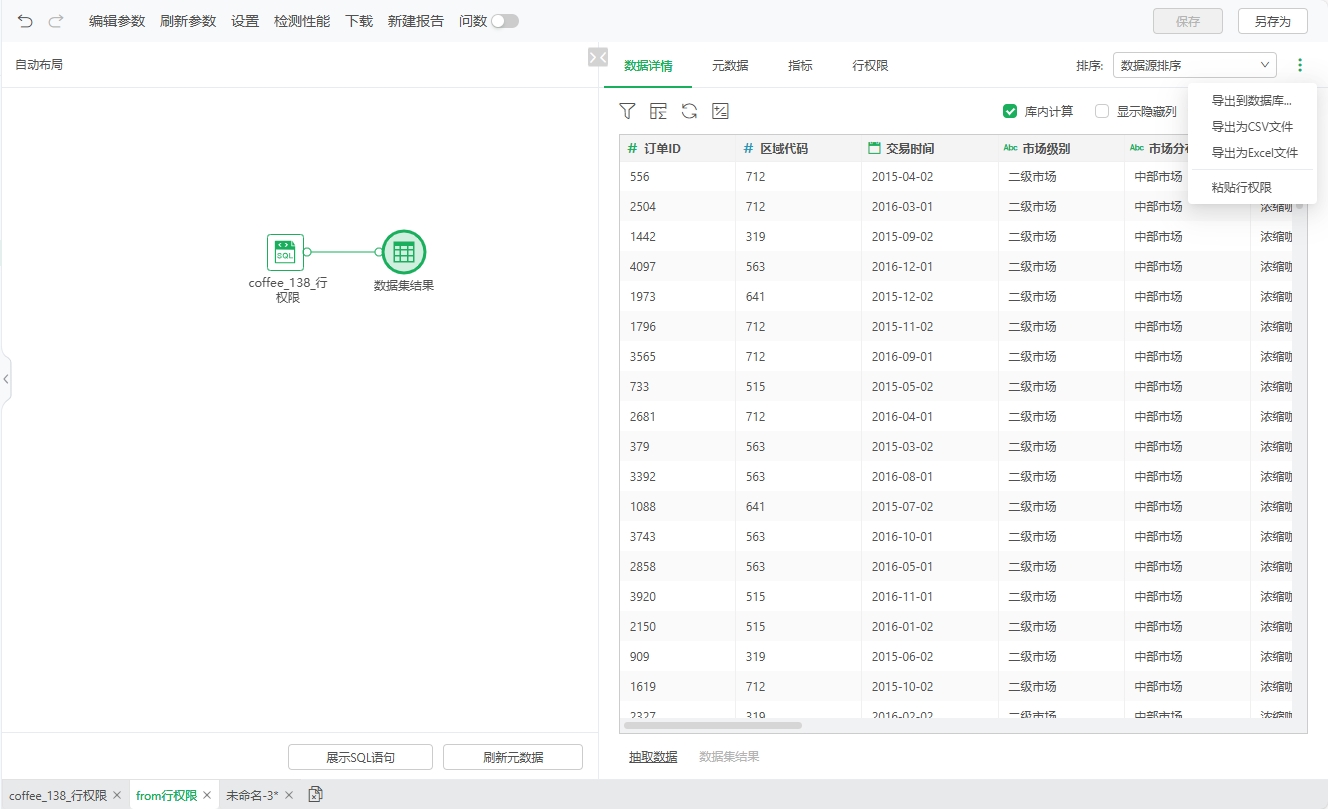Collapse the panel using the divider arrows
Viewport: 1328px width, 809px height.
coord(597,58)
